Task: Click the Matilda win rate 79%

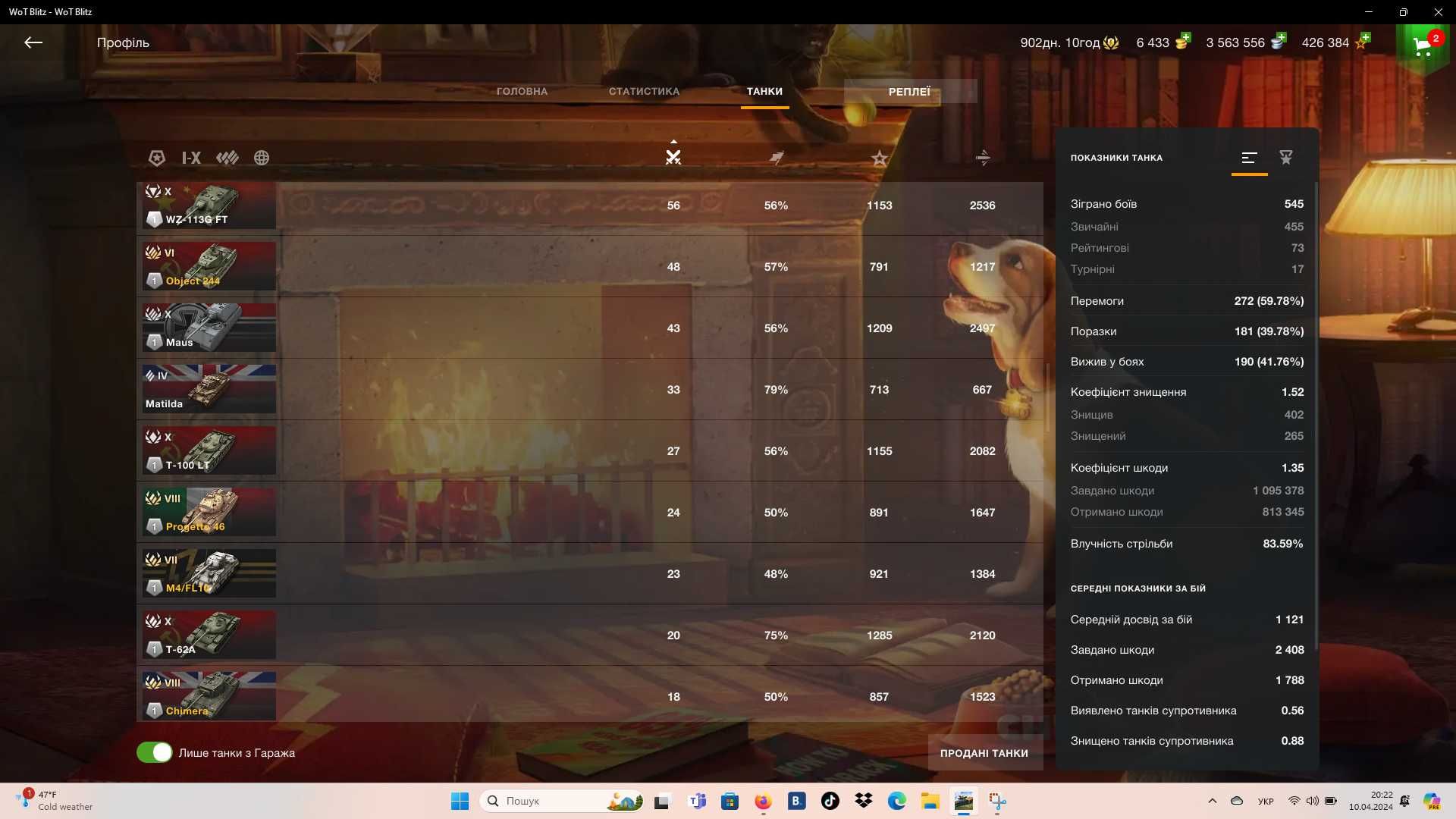Action: coord(776,390)
